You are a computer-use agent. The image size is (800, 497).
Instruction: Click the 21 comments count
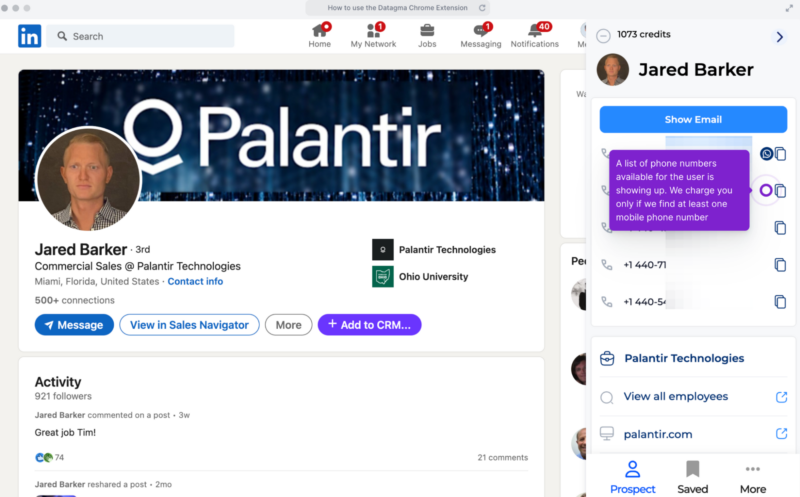coord(503,457)
